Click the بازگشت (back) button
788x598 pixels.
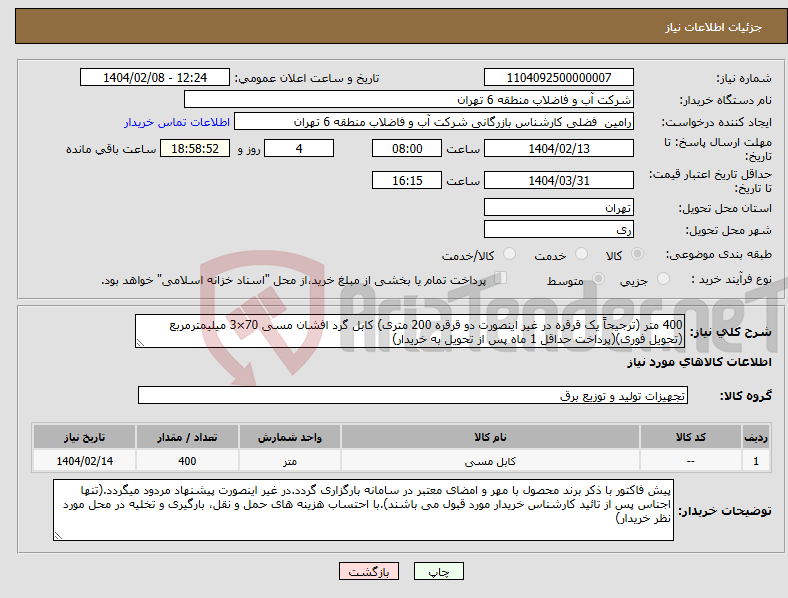point(369,571)
